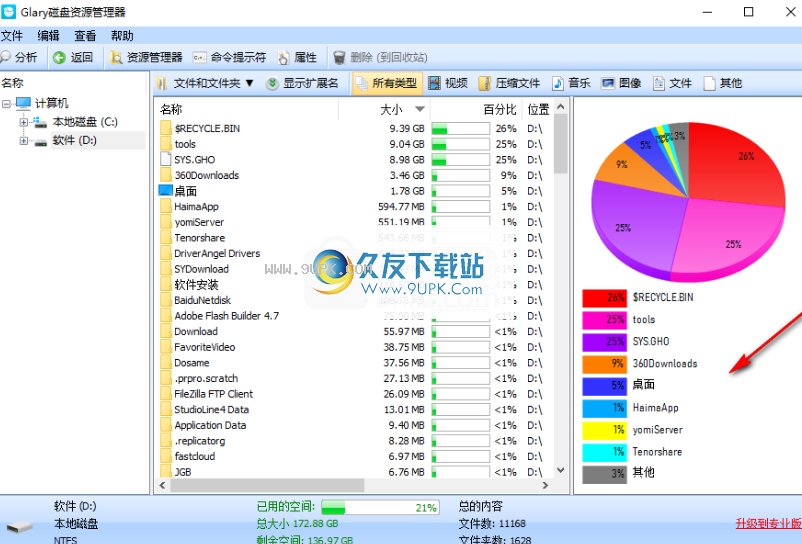Filter by the Documents (文件) type icon
Image resolution: width=802 pixels, height=544 pixels.
click(659, 83)
